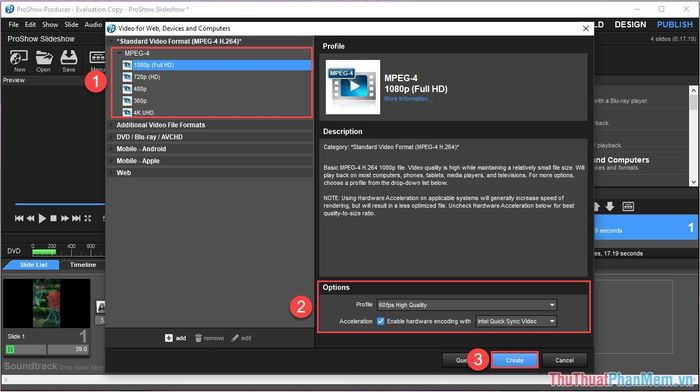
Task: Click the Soundtrack drop area
Action: [53, 367]
